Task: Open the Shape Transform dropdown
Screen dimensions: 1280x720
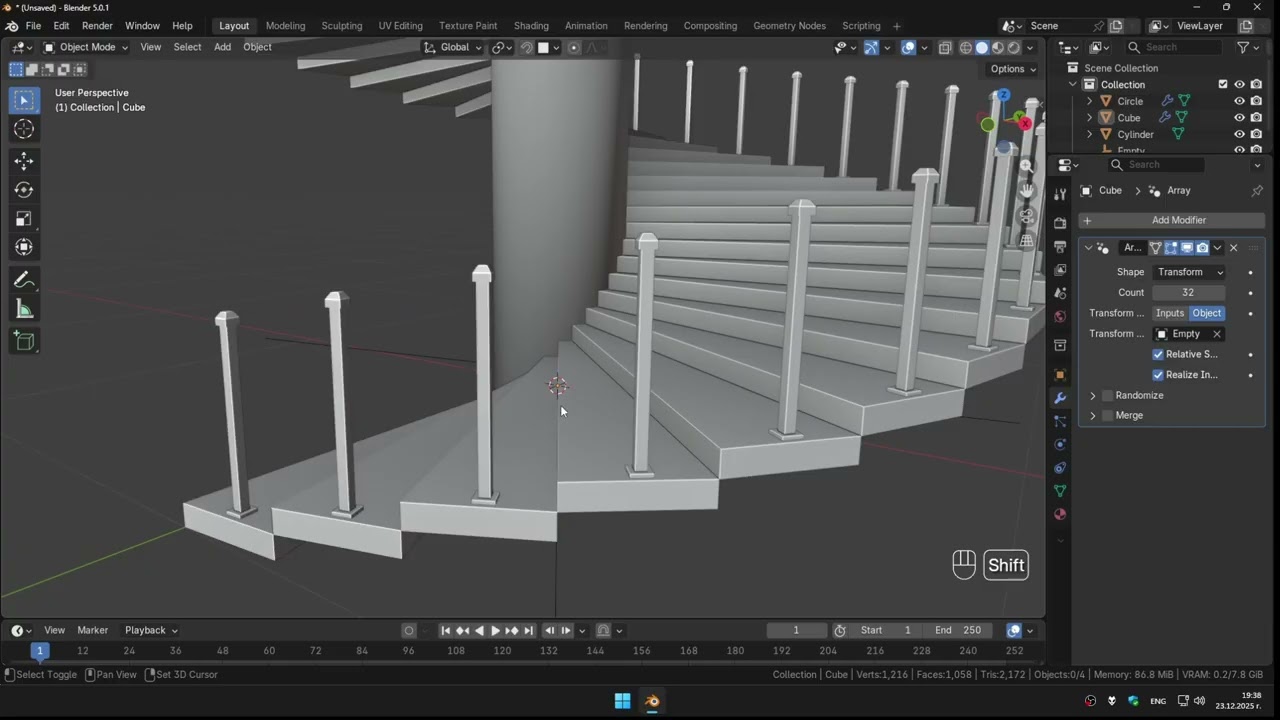Action: [1189, 272]
